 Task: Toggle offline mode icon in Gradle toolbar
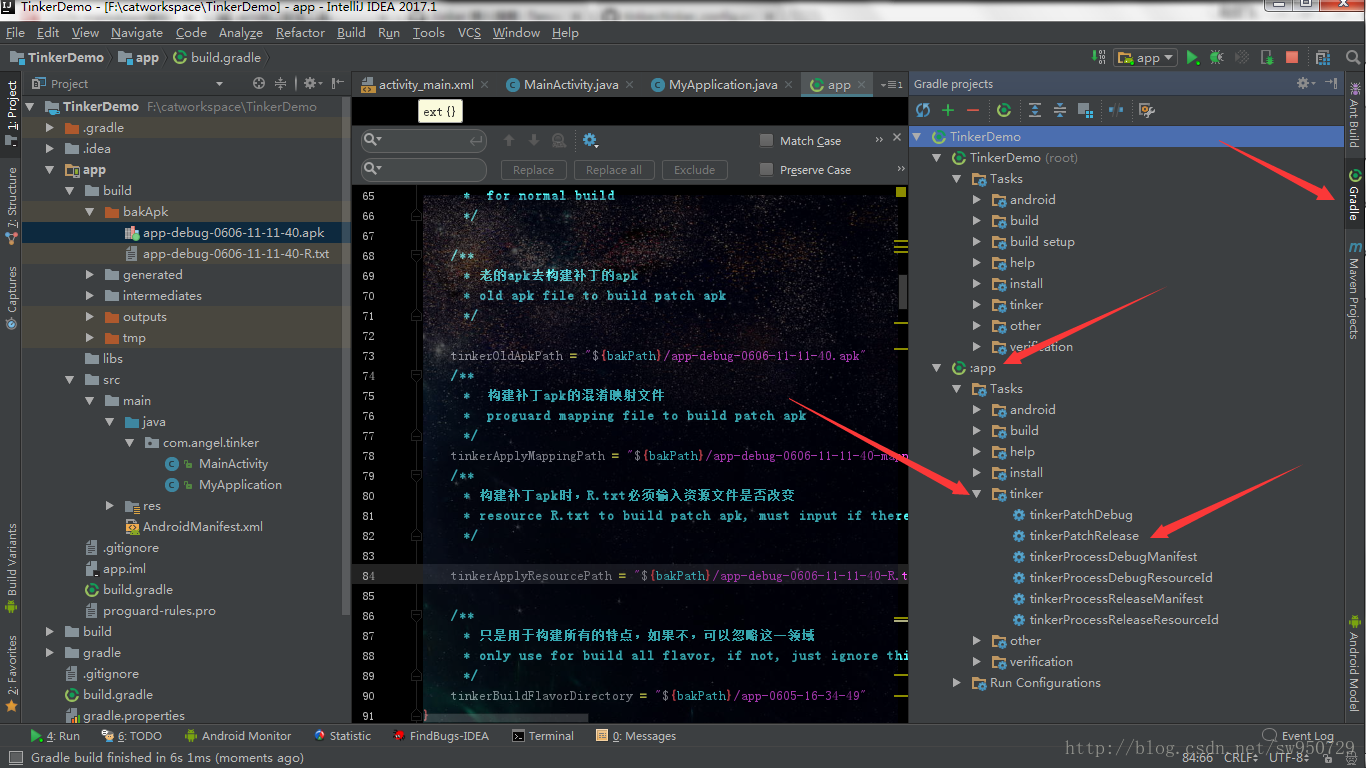pos(1116,110)
